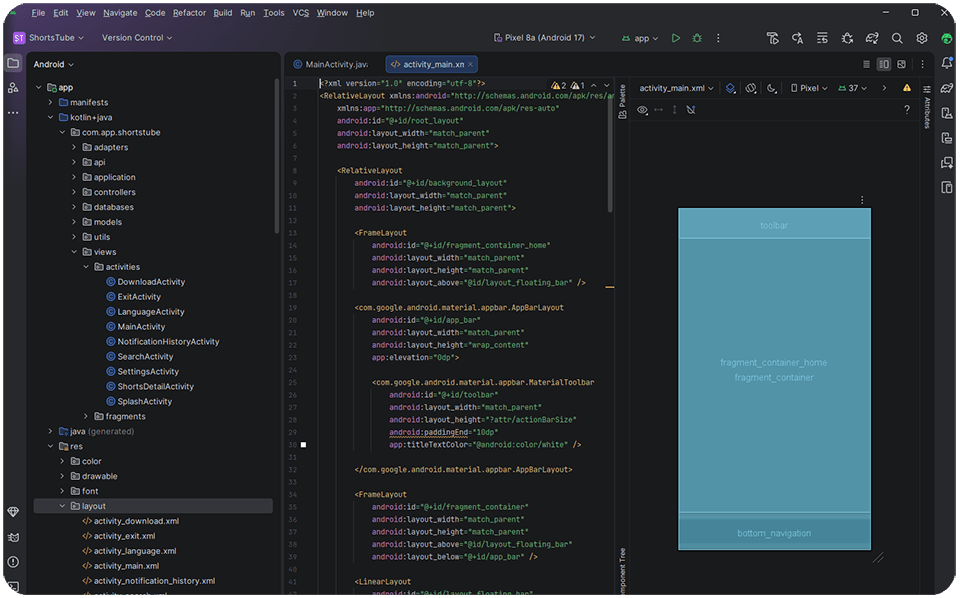Expand the manifests folder
Image resolution: width=960 pixels, height=598 pixels.
[x=51, y=103]
